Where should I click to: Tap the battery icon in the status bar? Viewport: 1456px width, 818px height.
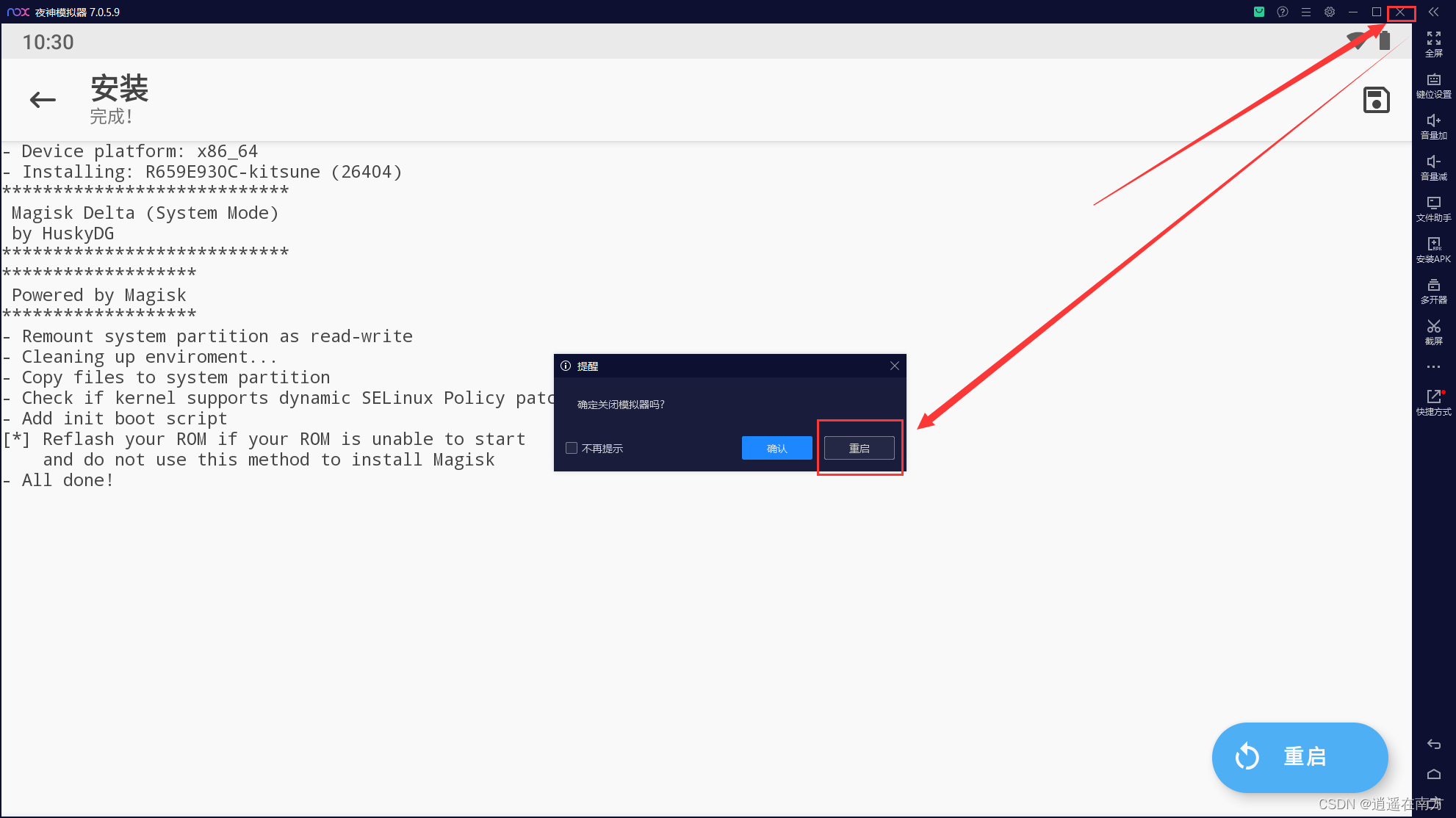(x=1384, y=40)
